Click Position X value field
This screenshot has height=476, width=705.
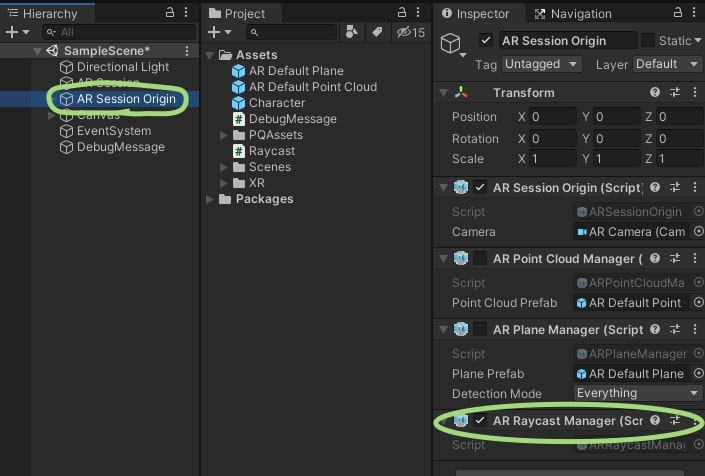553,117
